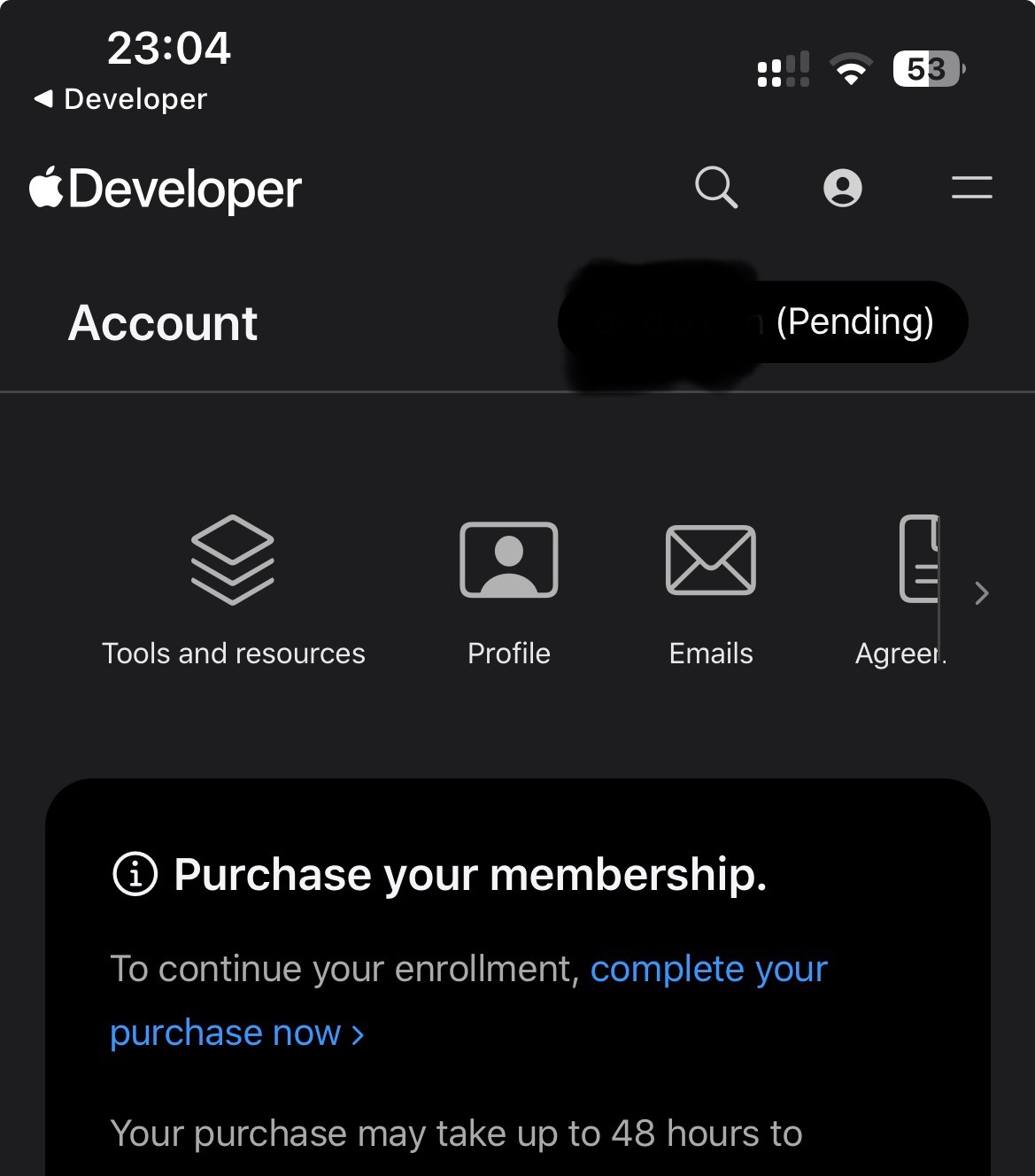The height and width of the screenshot is (1176, 1035).
Task: Tap the Account page heading
Action: (x=163, y=322)
